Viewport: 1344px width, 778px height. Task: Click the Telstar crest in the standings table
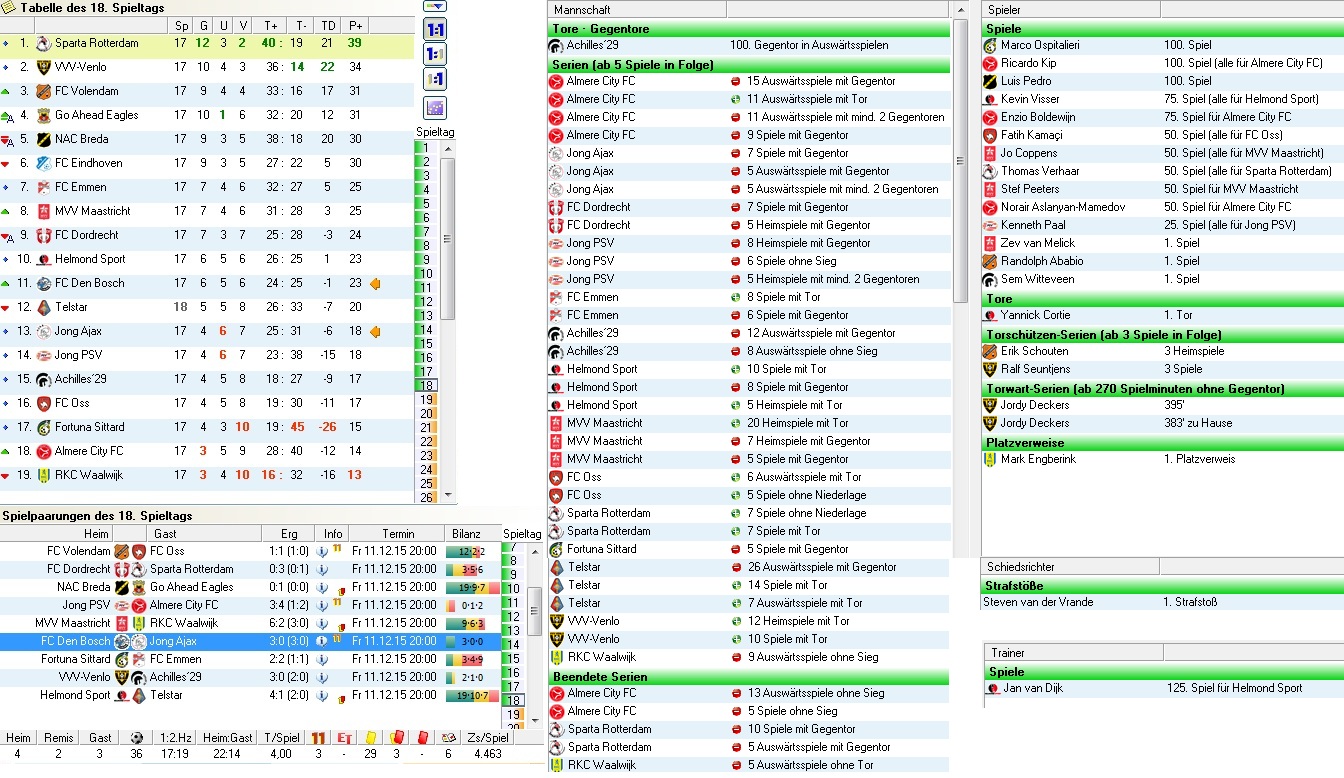43,308
